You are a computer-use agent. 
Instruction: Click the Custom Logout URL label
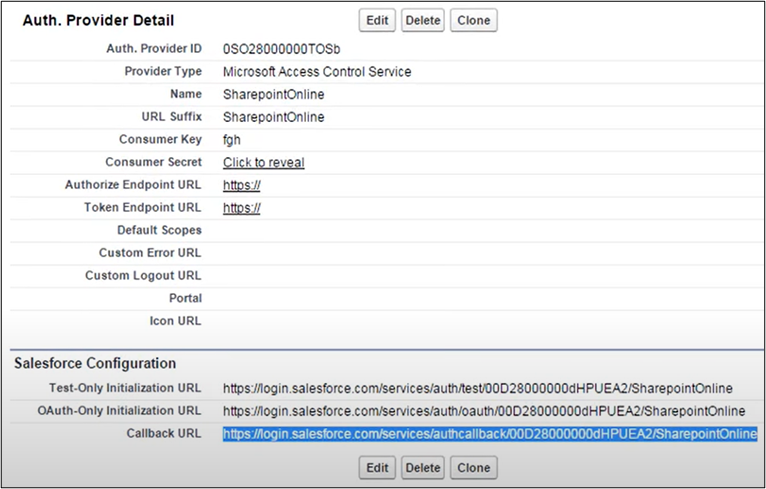(x=143, y=276)
